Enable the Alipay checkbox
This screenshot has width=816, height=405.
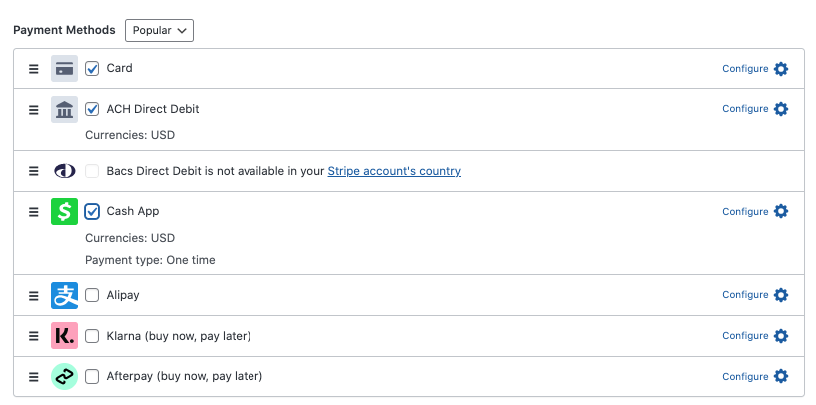tap(92, 295)
